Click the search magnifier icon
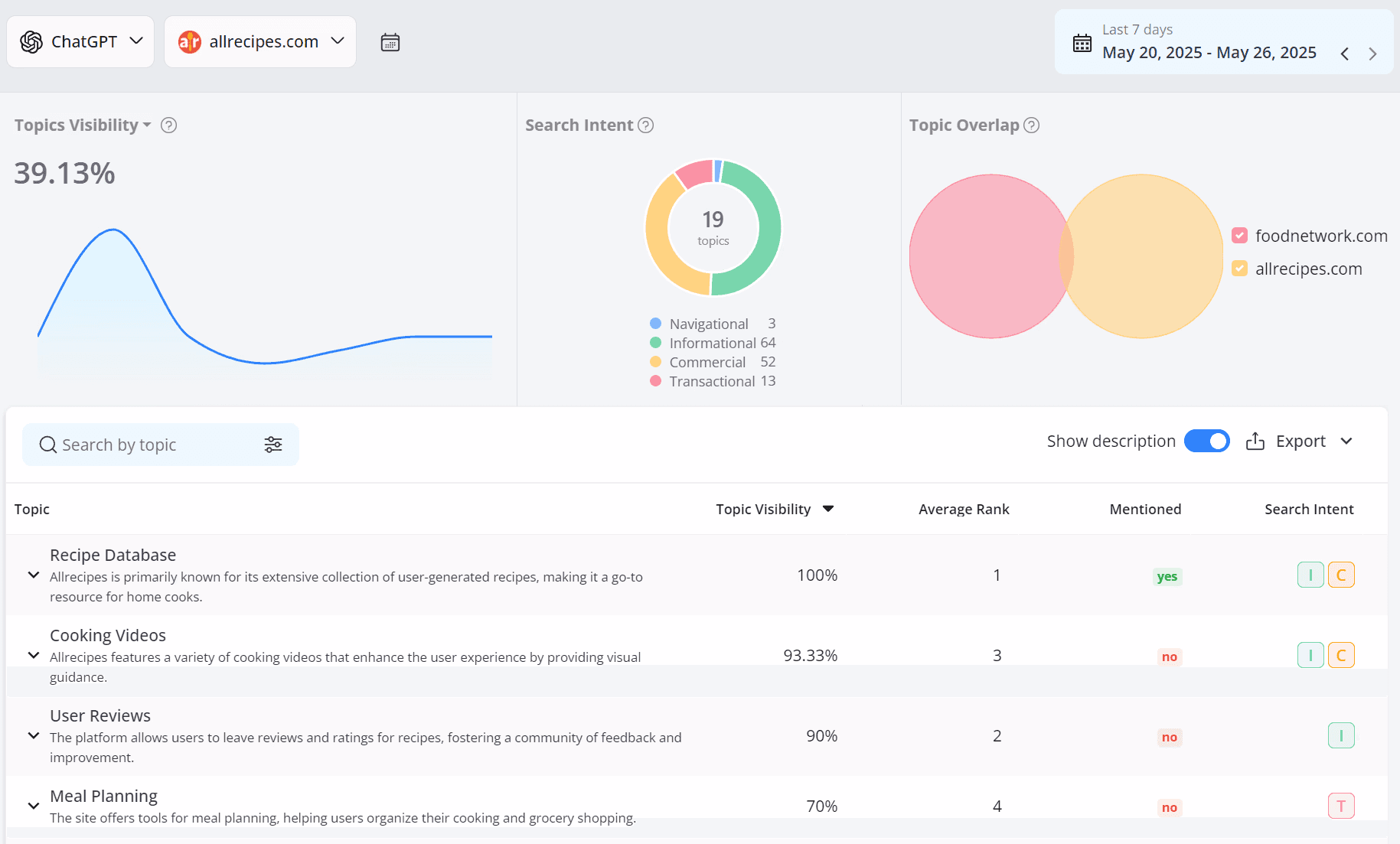The width and height of the screenshot is (1400, 844). 47,445
